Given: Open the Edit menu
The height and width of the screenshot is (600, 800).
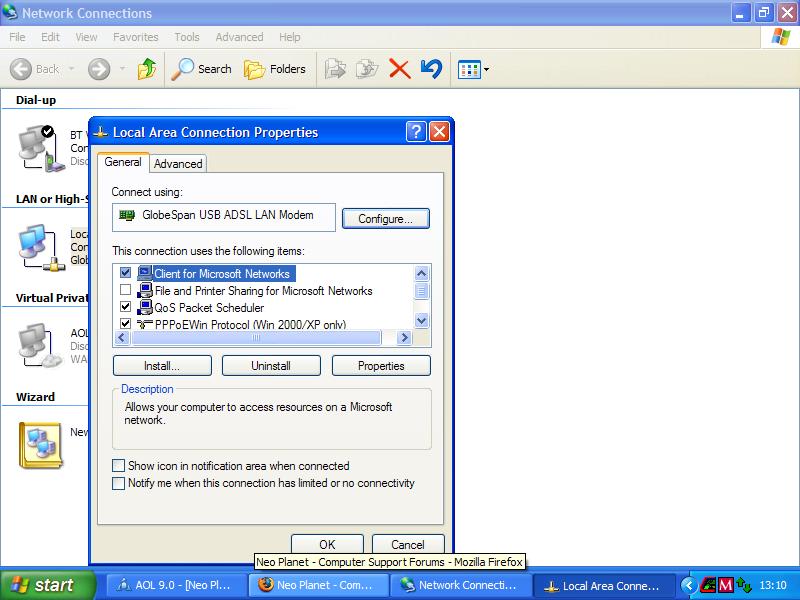Looking at the screenshot, I should tap(50, 37).
